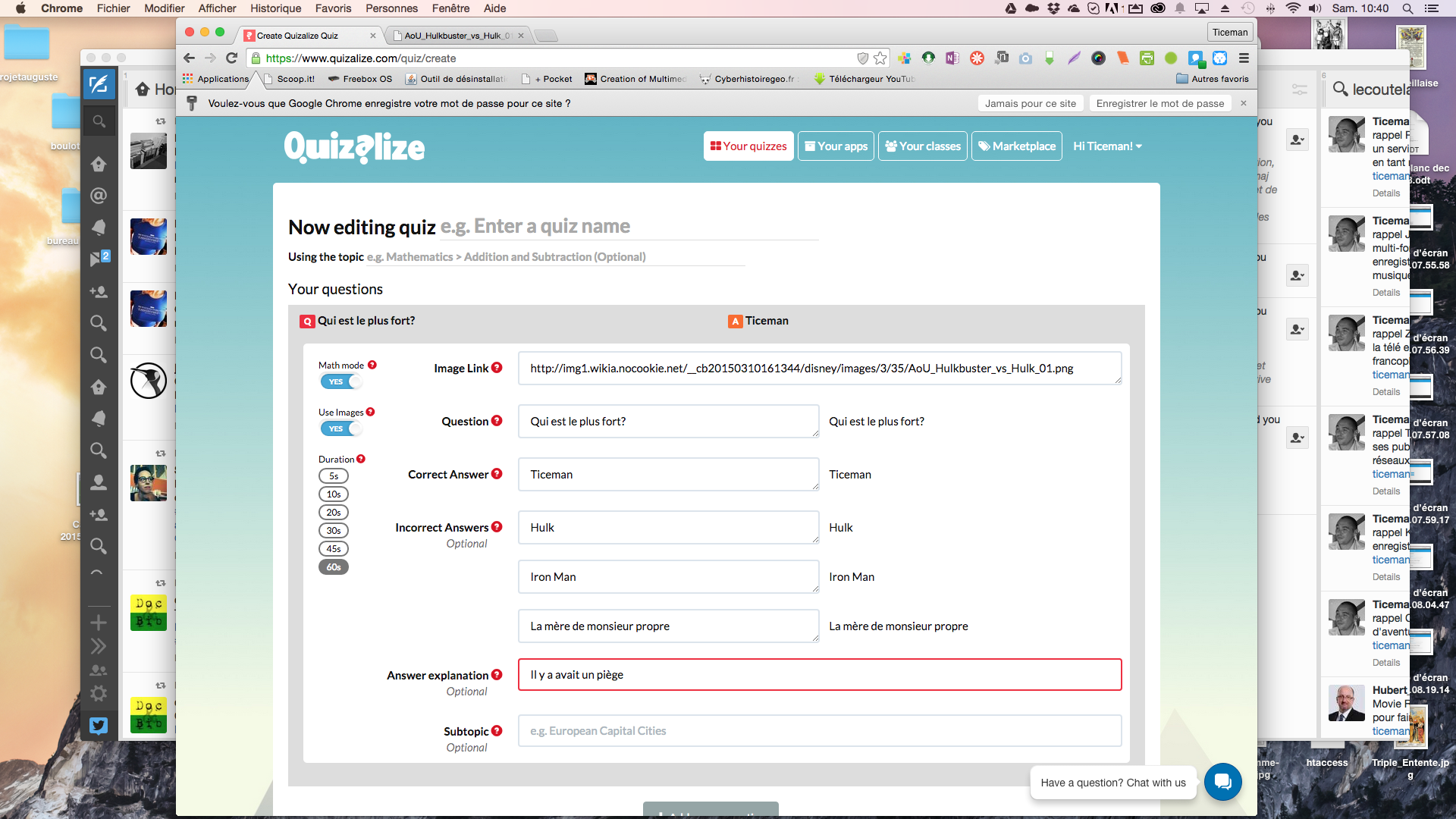Click Your classes button
The width and height of the screenshot is (1456, 819).
pyautogui.click(x=922, y=146)
